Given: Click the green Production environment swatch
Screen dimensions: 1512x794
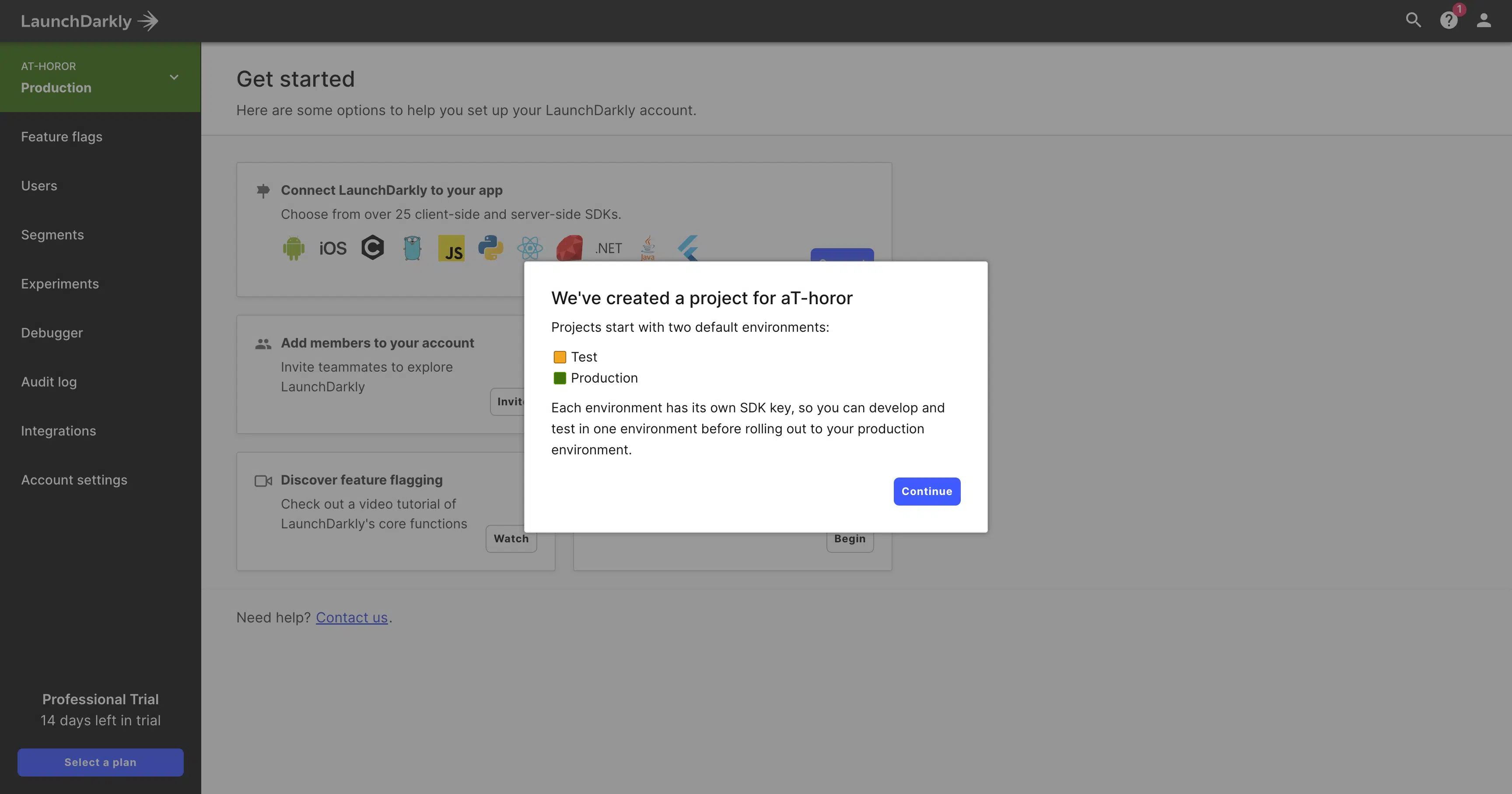Looking at the screenshot, I should point(560,378).
